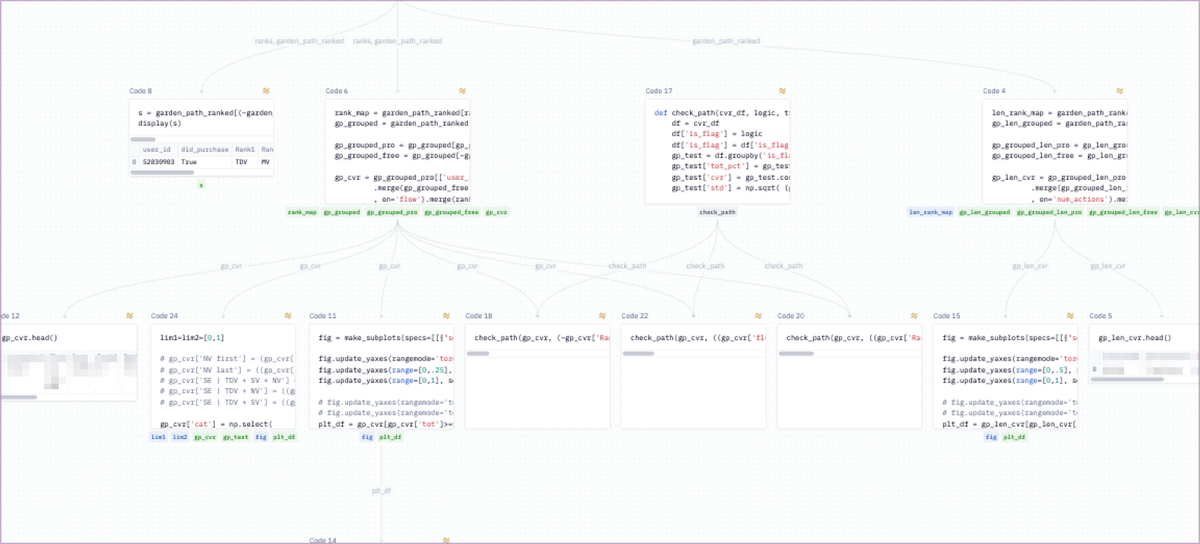Image resolution: width=1200 pixels, height=544 pixels.
Task: Click the did_purchase column header in Code 8
Action: [204, 148]
